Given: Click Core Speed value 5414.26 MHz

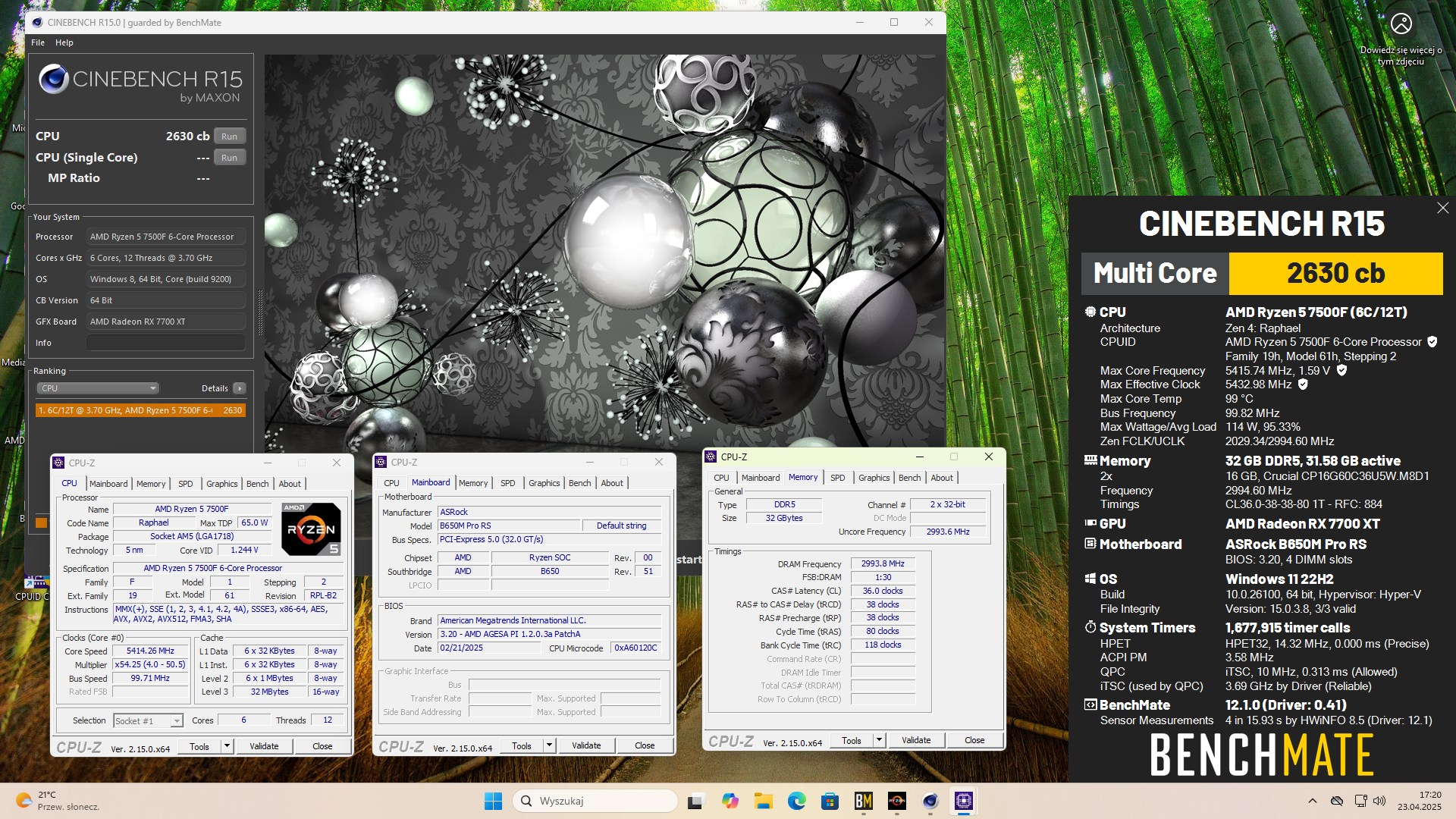Looking at the screenshot, I should click(x=150, y=651).
